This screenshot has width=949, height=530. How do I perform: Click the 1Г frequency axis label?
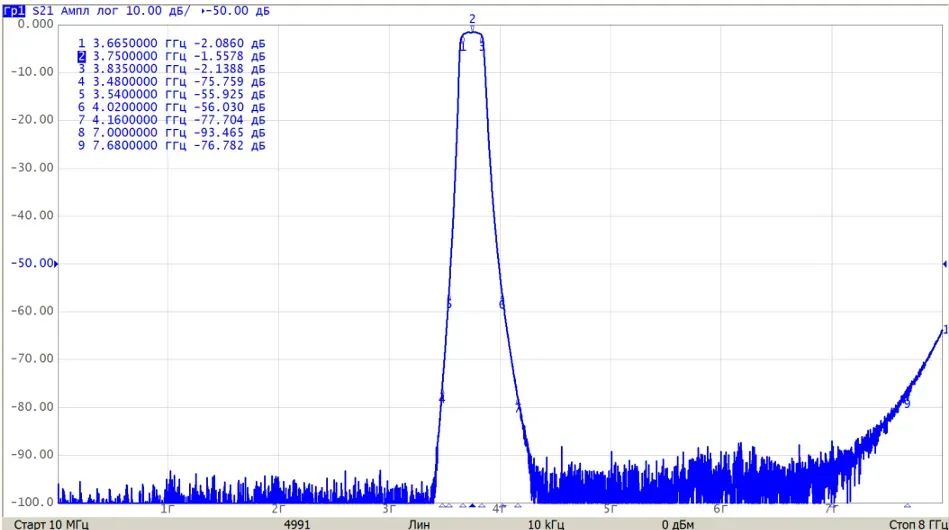pyautogui.click(x=167, y=509)
